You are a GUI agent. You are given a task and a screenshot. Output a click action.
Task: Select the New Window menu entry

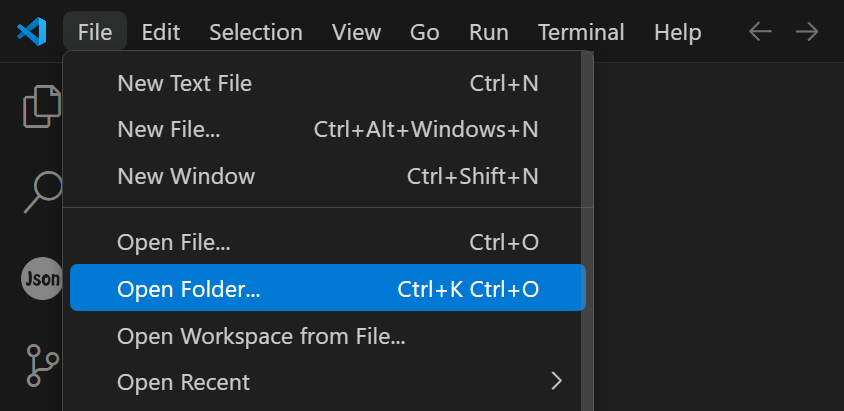pyautogui.click(x=328, y=176)
